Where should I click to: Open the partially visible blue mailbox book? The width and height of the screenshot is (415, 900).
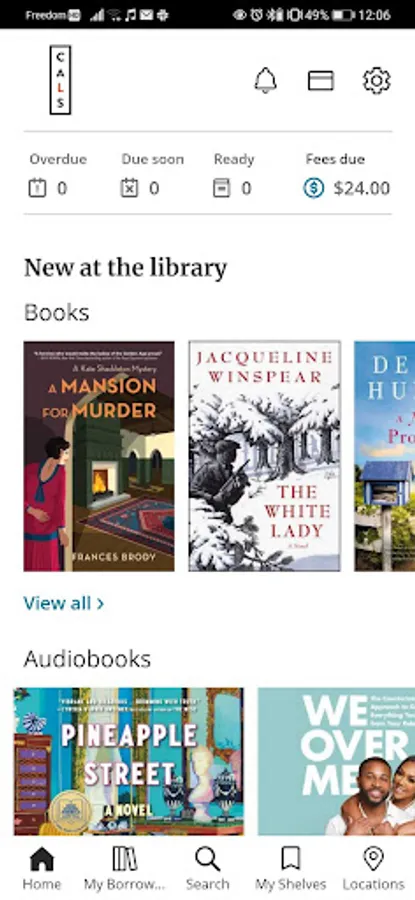385,456
